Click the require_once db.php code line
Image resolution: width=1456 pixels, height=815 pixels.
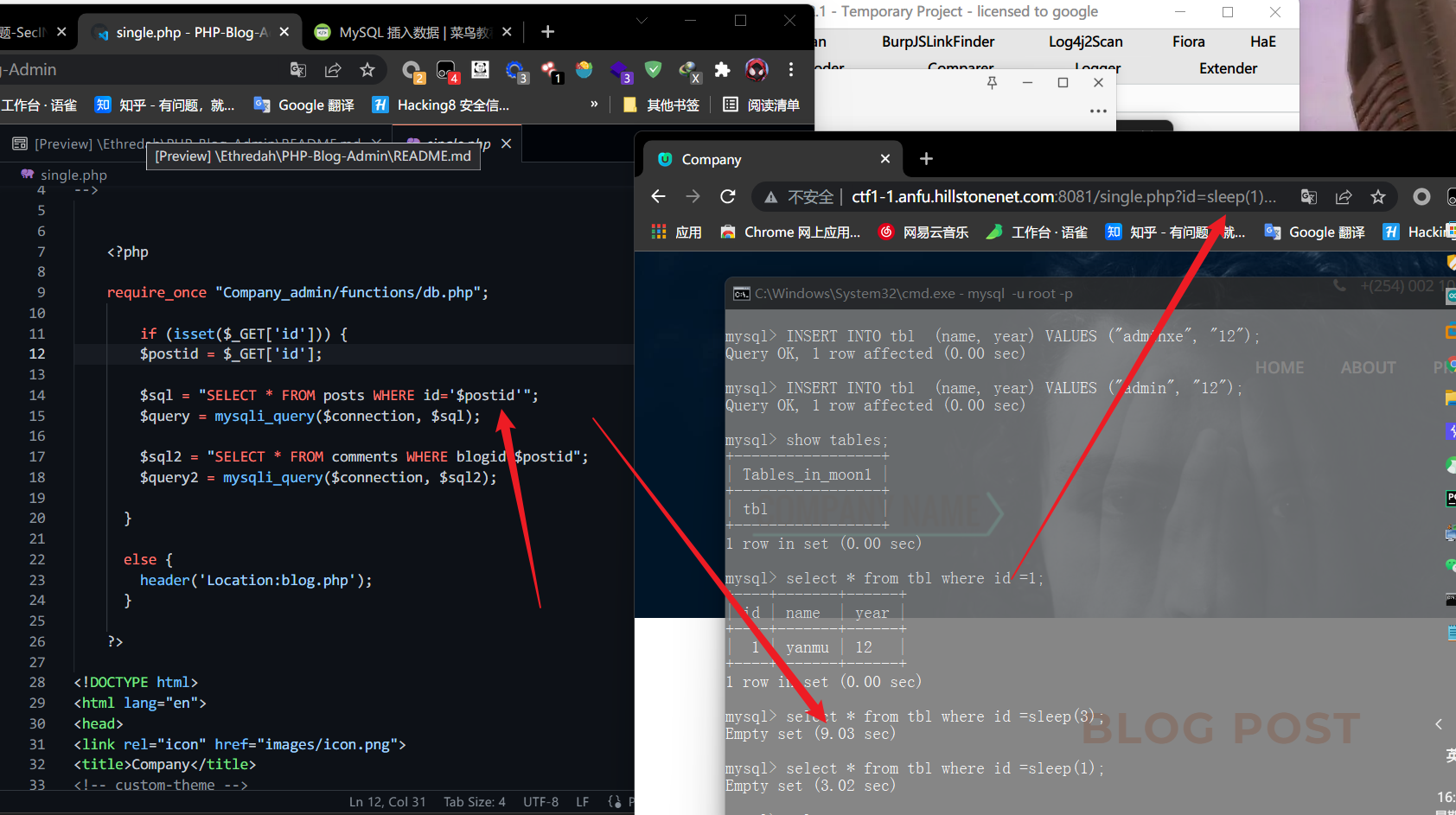[x=297, y=292]
